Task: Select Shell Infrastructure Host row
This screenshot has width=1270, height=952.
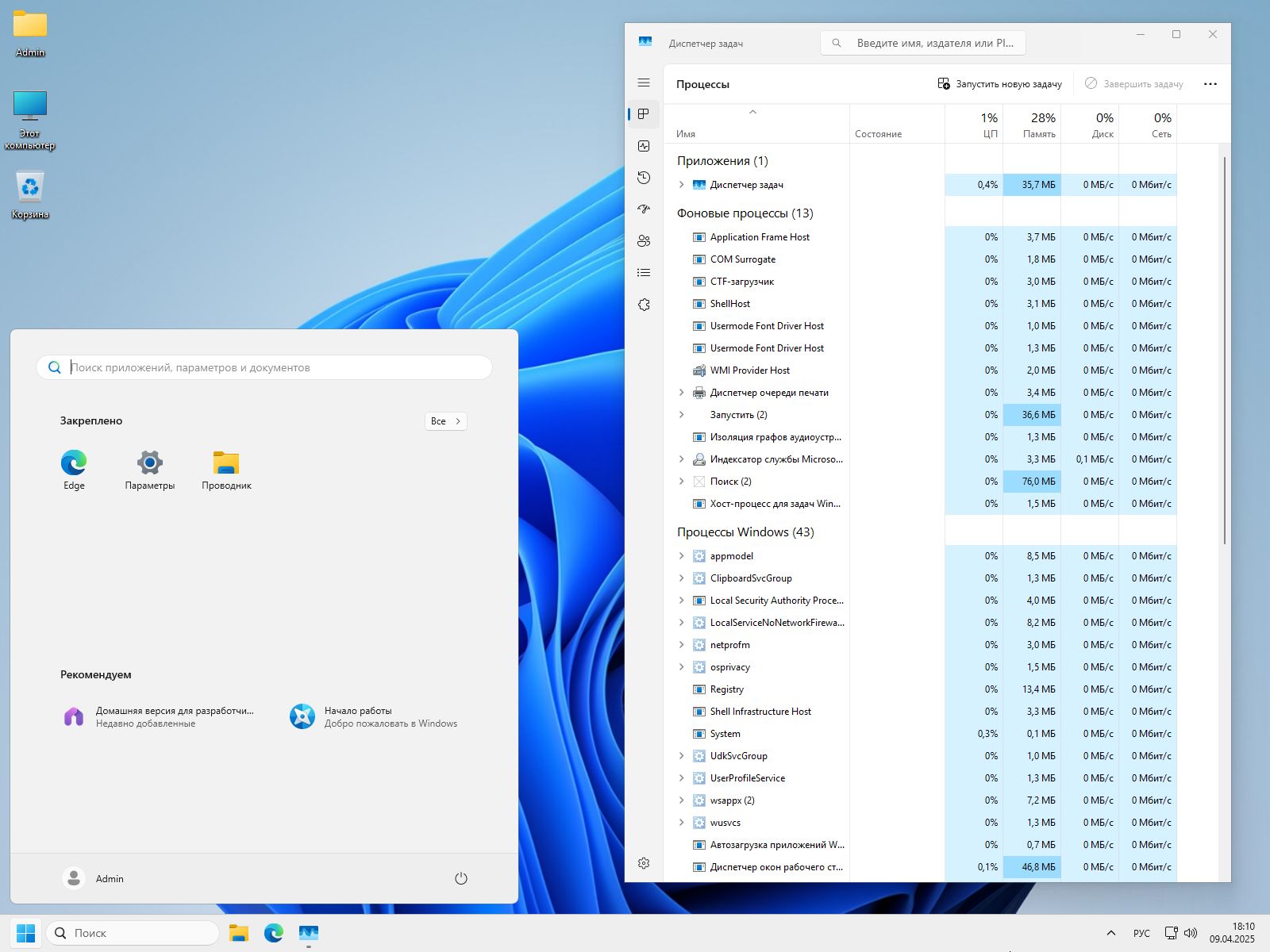Action: tap(921, 712)
